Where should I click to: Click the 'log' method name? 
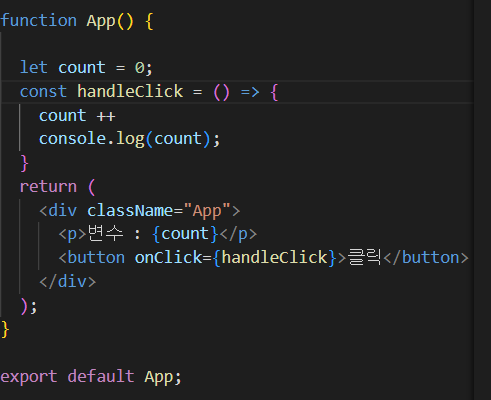click(x=130, y=139)
